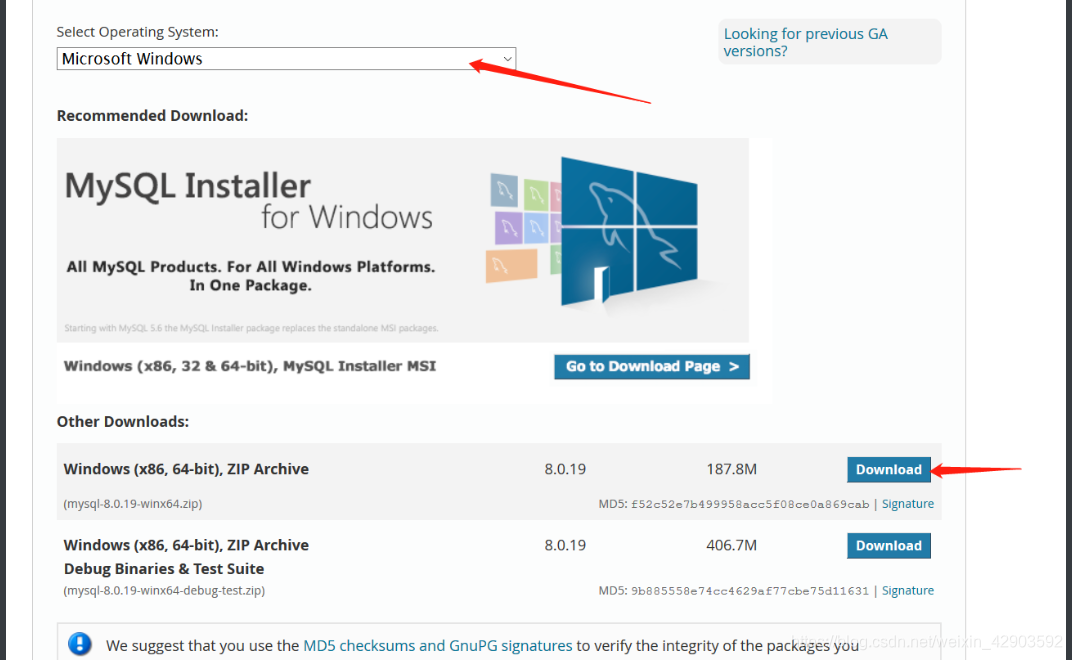1072x660 pixels.
Task: Click 'Debug Binaries & Test Suite' title
Action: pyautogui.click(x=164, y=569)
